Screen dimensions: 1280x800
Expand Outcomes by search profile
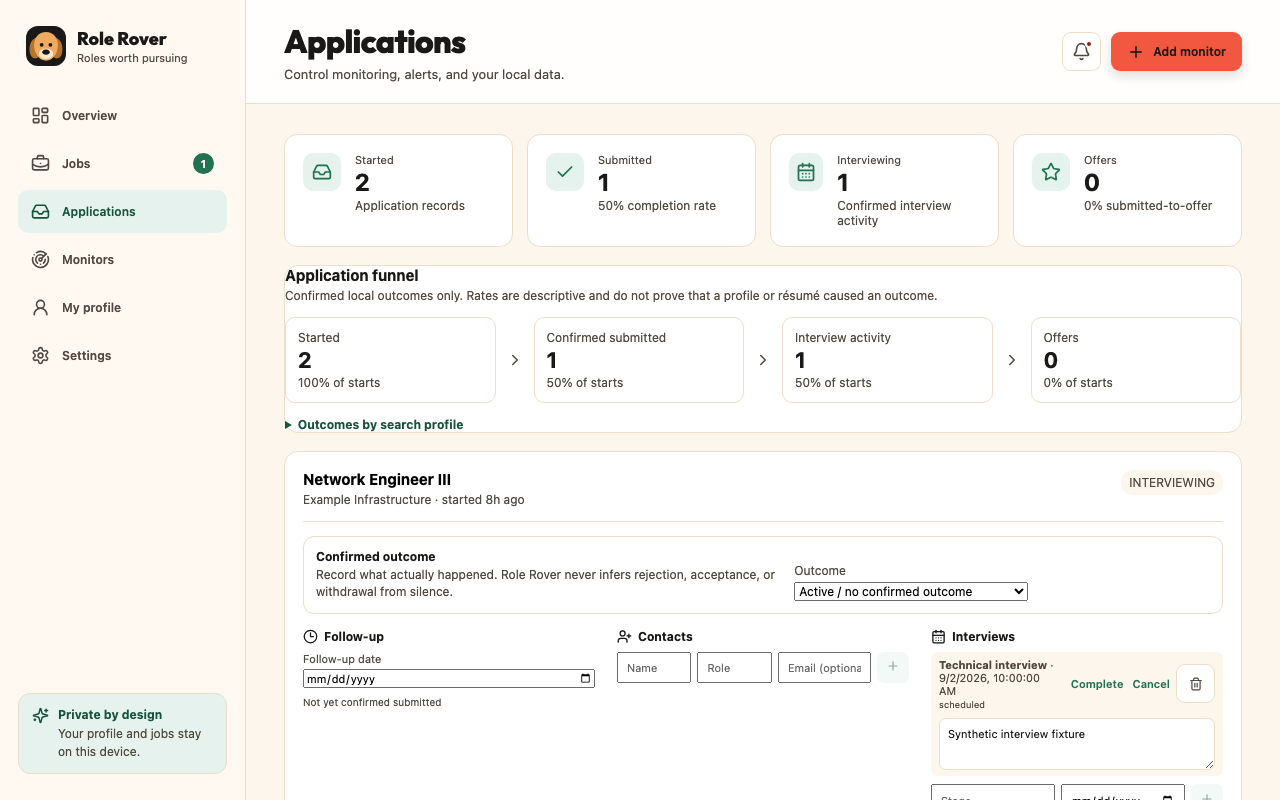[x=374, y=425]
